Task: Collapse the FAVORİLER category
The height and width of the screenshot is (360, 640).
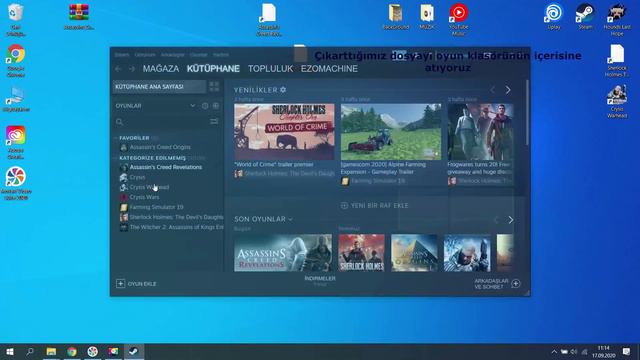Action: pos(134,138)
